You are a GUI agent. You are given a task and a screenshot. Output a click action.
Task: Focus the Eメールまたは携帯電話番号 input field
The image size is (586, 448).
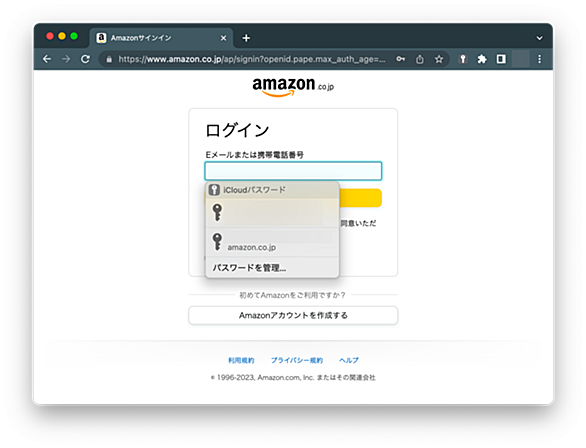(293, 171)
